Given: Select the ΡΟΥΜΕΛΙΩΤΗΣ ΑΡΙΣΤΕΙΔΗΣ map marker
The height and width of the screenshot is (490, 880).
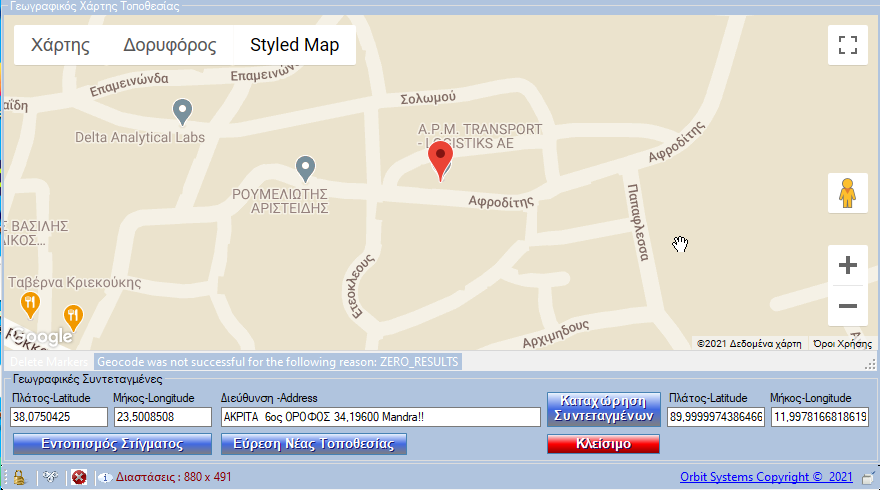Looking at the screenshot, I should click(307, 168).
